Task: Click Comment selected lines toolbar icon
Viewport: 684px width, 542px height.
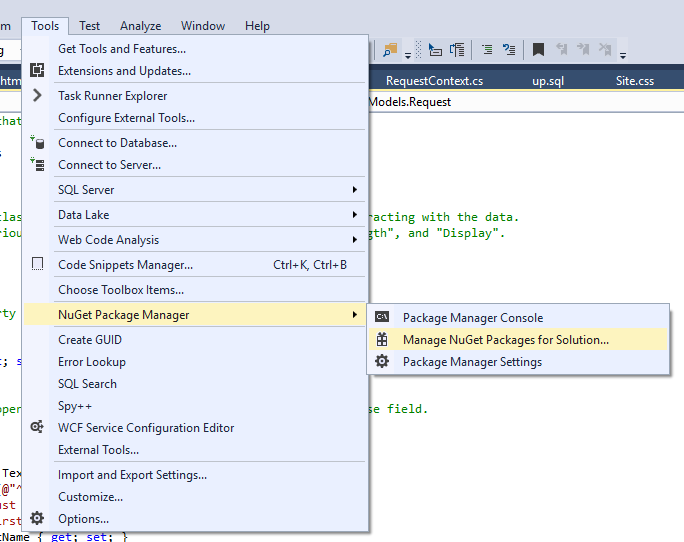Action: point(487,50)
